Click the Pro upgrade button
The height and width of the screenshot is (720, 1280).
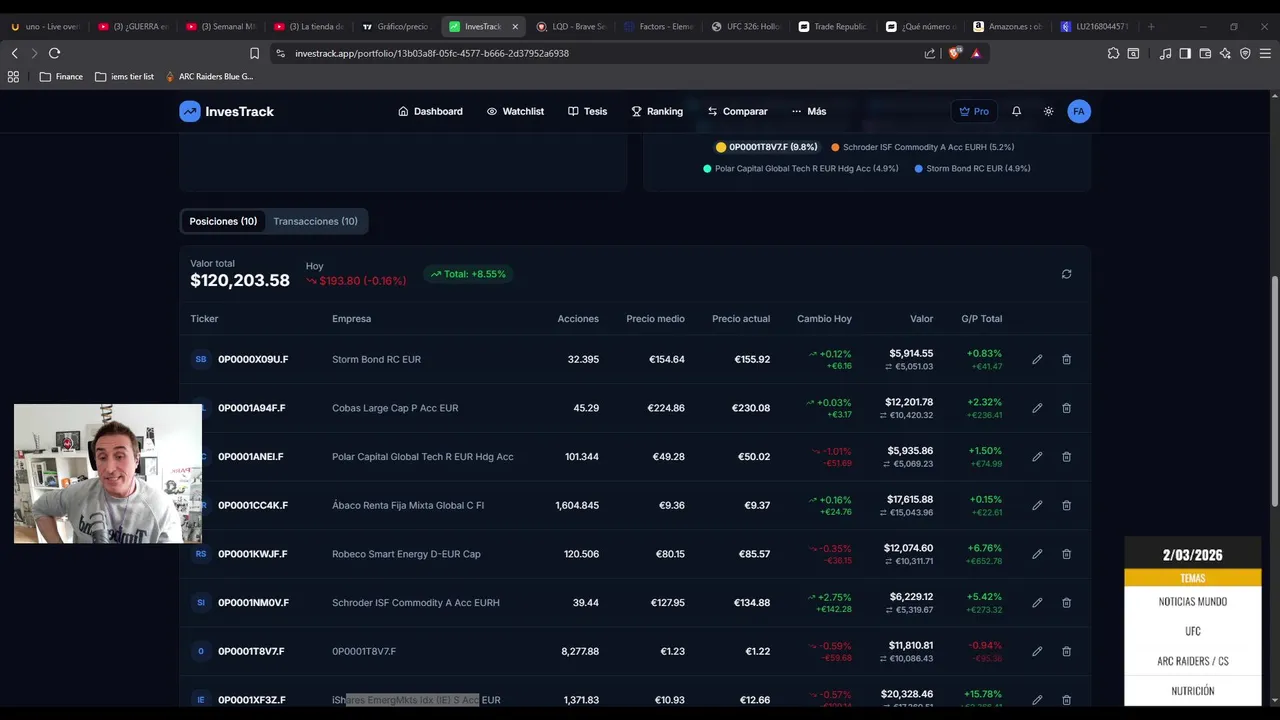974,111
